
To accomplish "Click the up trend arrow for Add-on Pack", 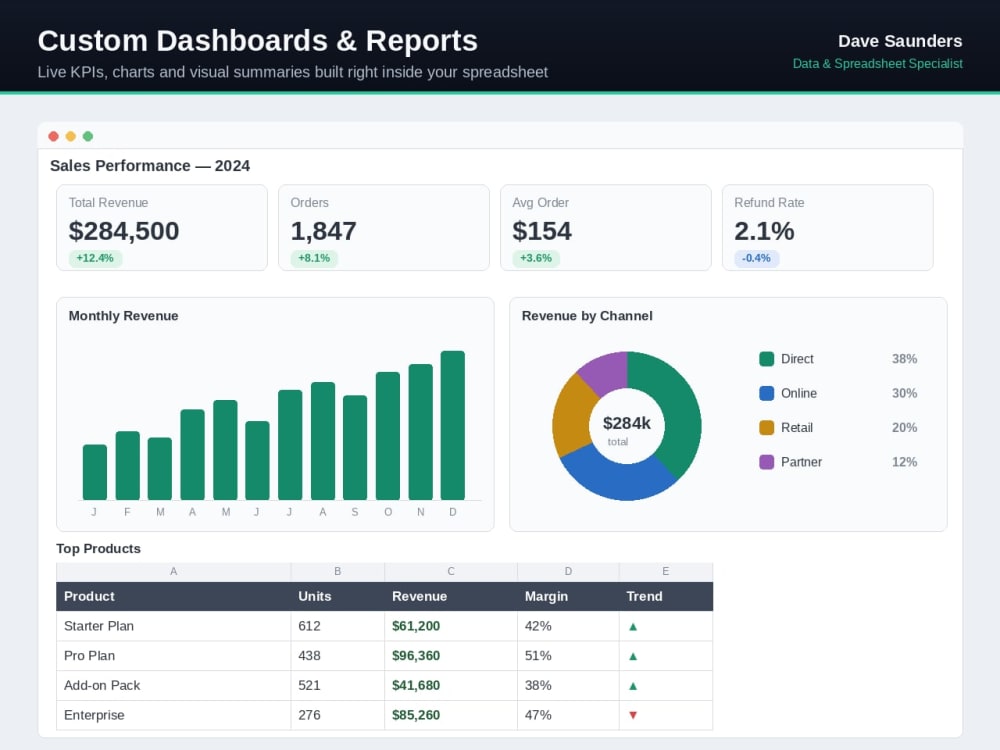I will 633,686.
